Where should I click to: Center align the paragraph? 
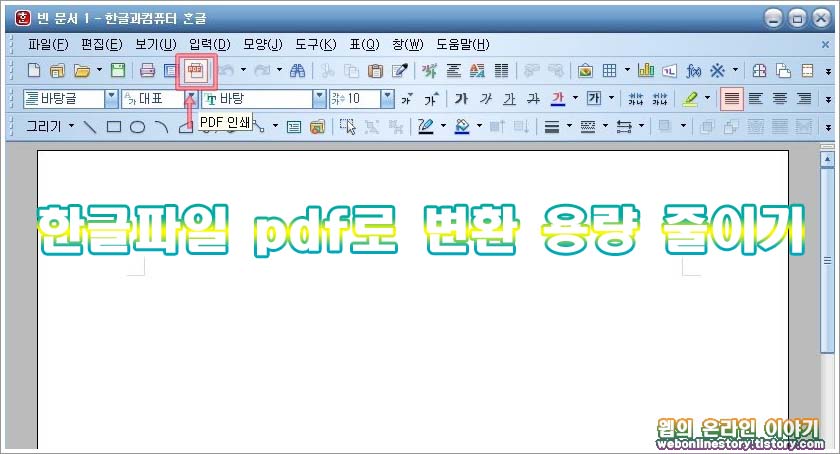(780, 99)
